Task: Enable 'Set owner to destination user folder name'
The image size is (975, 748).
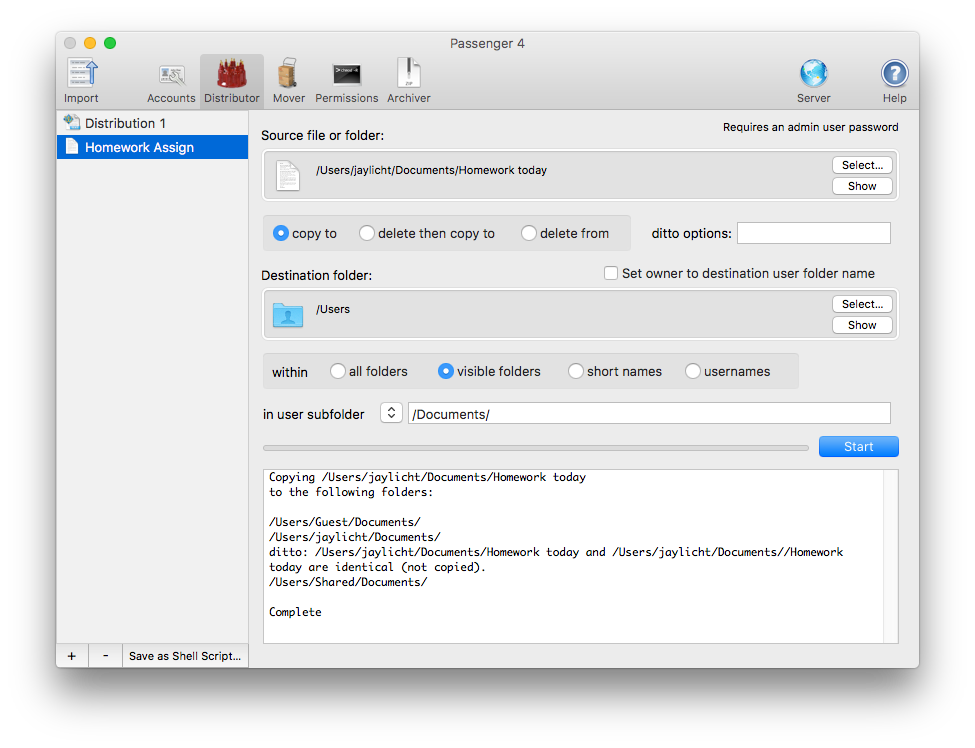Action: click(611, 273)
